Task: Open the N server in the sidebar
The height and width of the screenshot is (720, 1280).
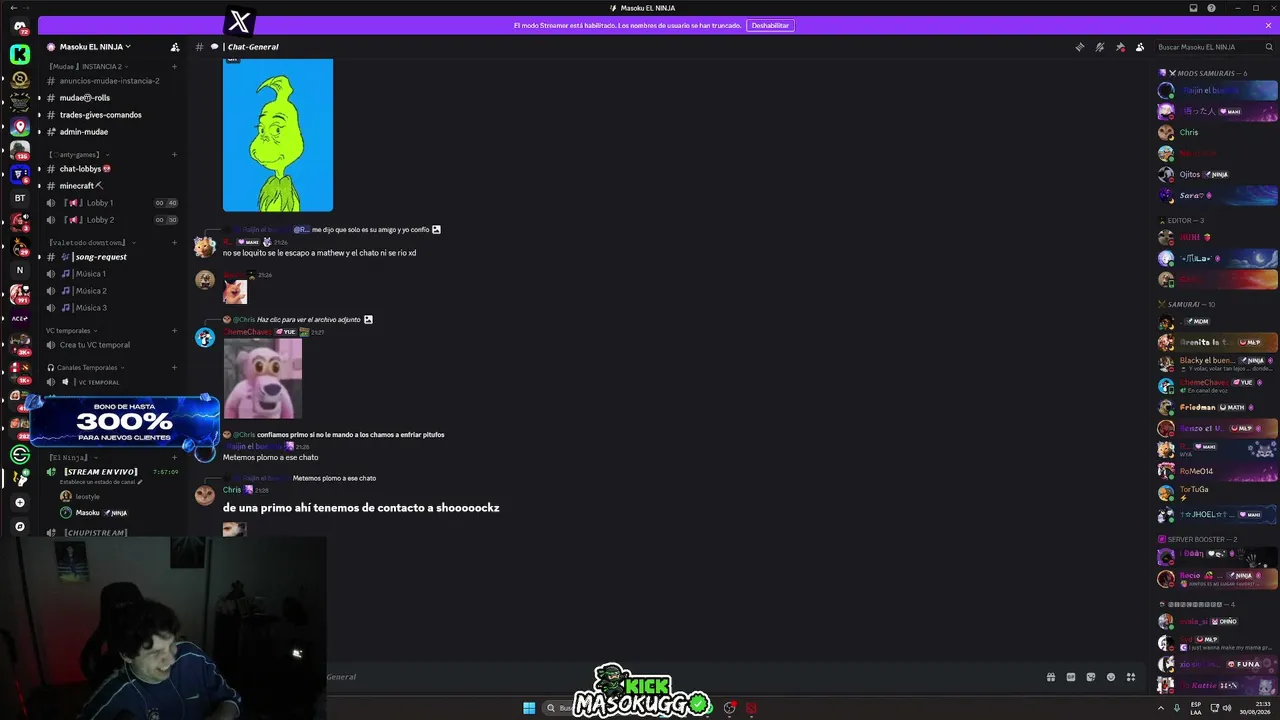Action: point(20,270)
